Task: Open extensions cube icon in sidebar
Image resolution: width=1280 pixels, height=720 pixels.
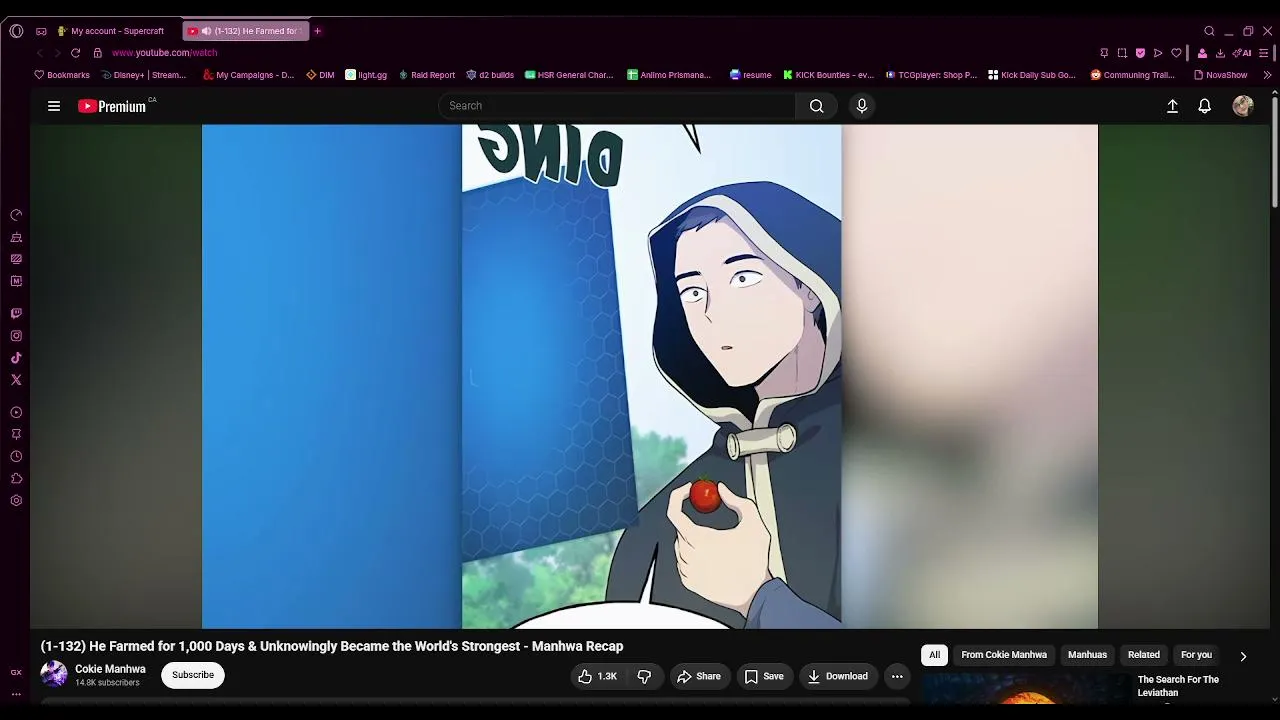Action: 16,478
